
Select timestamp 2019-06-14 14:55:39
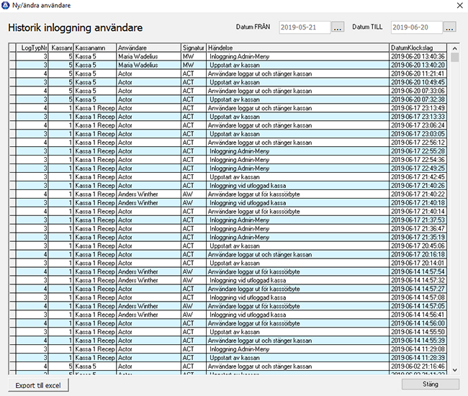pyautogui.click(x=418, y=341)
